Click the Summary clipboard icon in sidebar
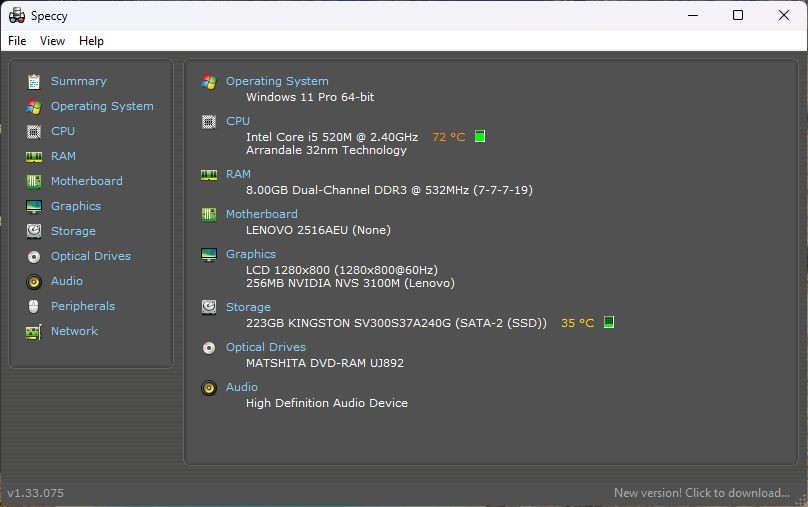 coord(34,81)
